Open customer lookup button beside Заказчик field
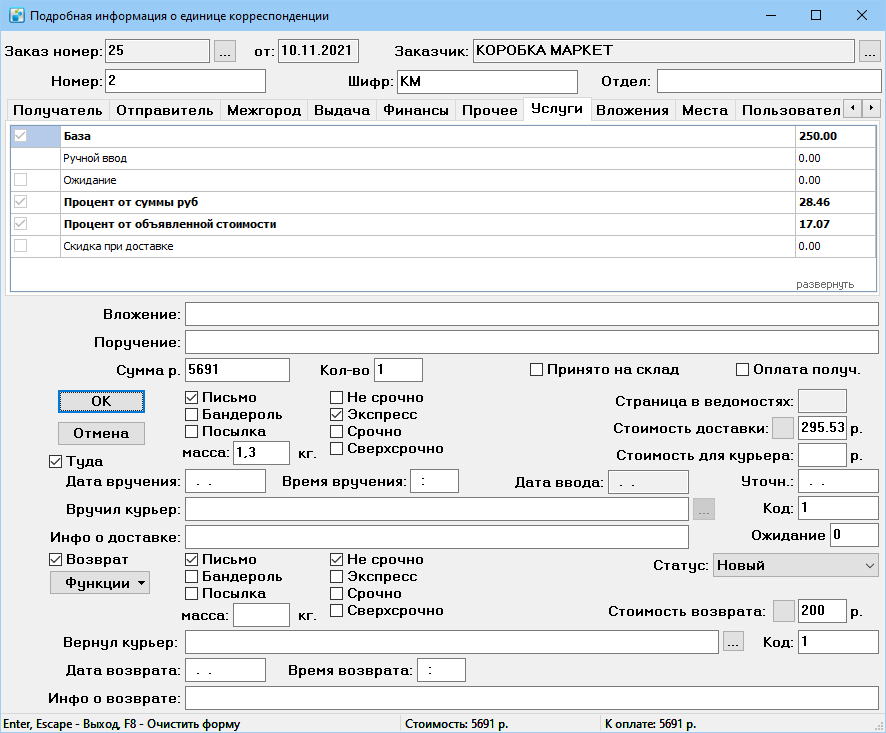Screen dimensions: 886x733 click(869, 51)
